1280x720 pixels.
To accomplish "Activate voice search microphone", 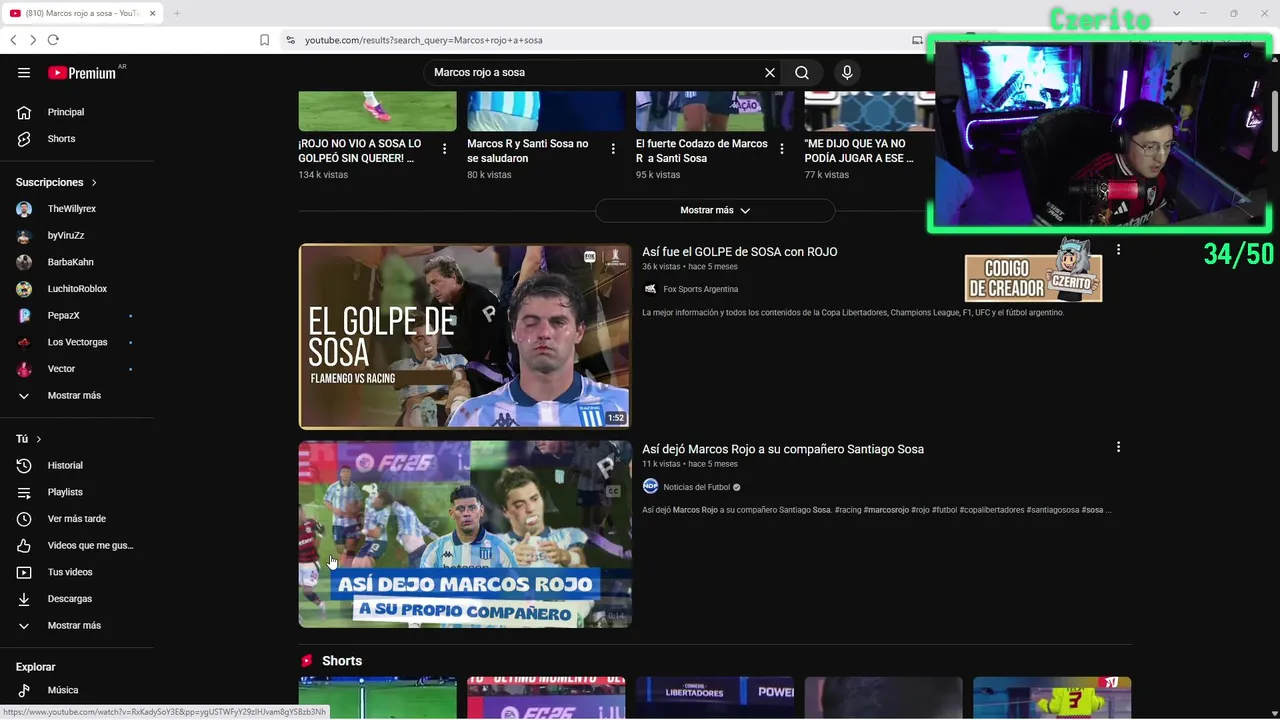I will coord(847,72).
